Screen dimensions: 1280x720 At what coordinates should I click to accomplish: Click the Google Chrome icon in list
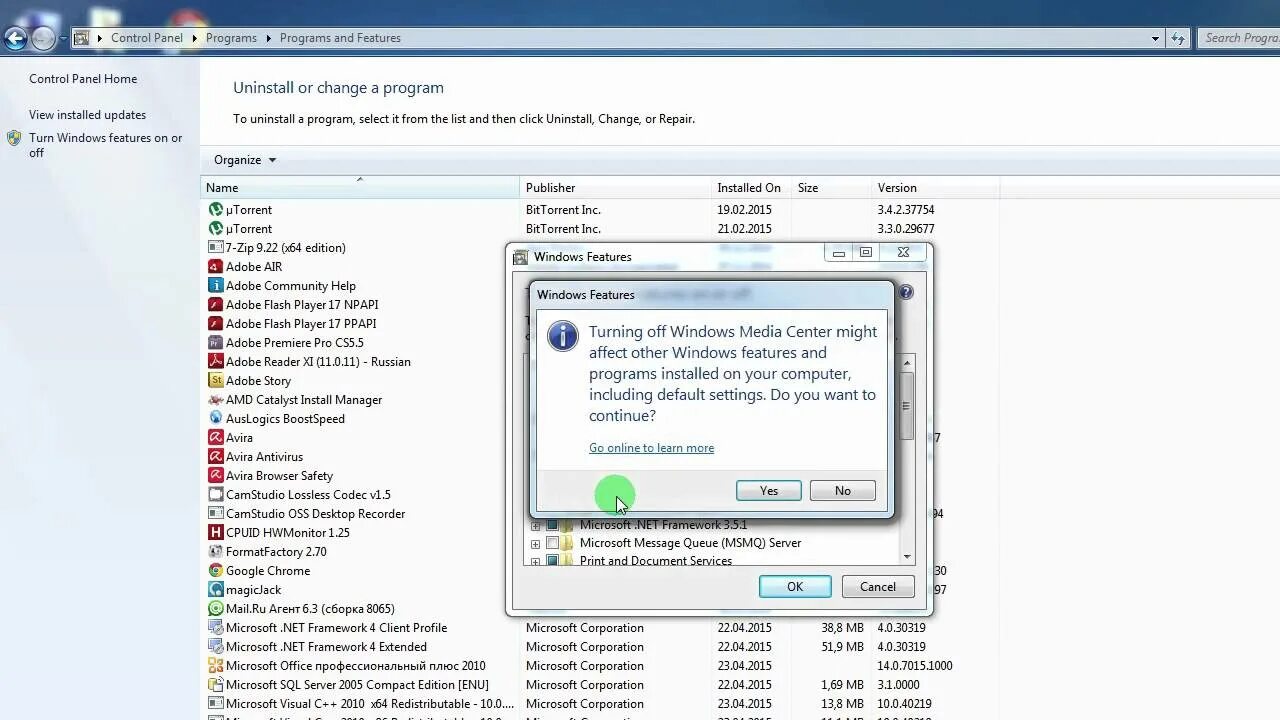coord(215,571)
